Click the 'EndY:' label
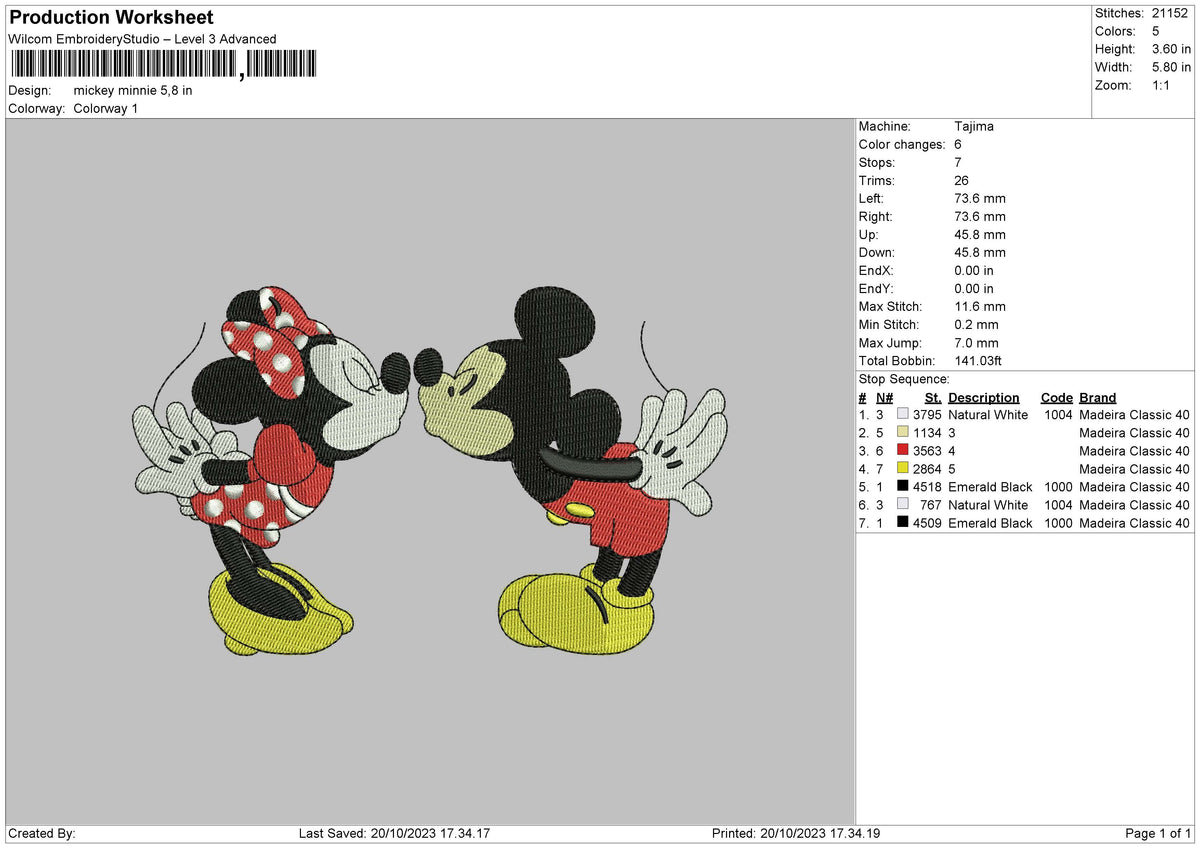Screen dimensions: 1200x848 876,289
